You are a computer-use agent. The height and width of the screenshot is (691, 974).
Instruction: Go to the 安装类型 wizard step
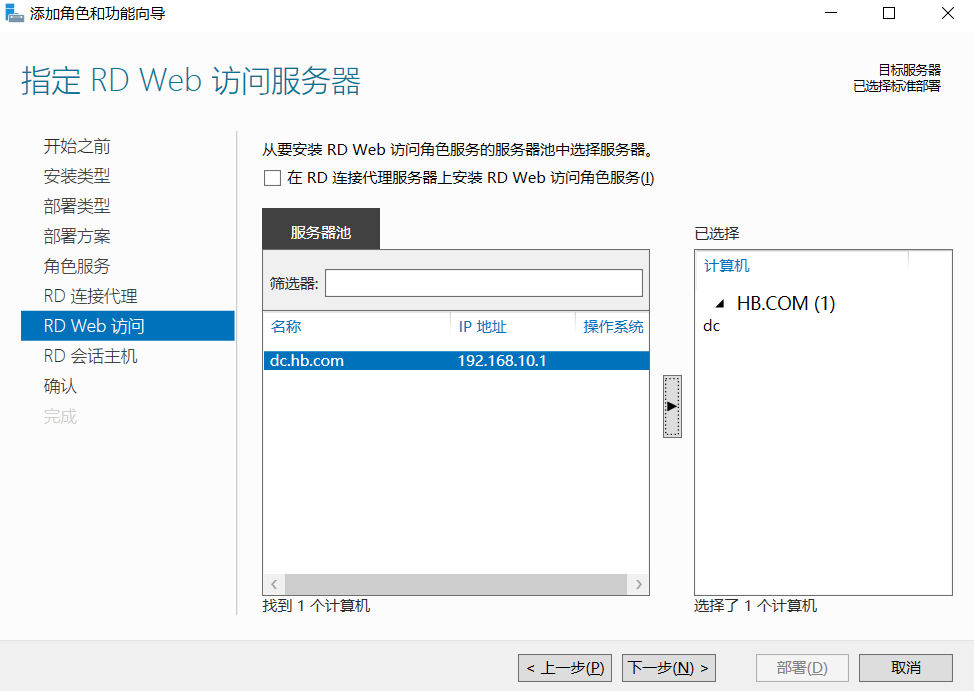(77, 176)
